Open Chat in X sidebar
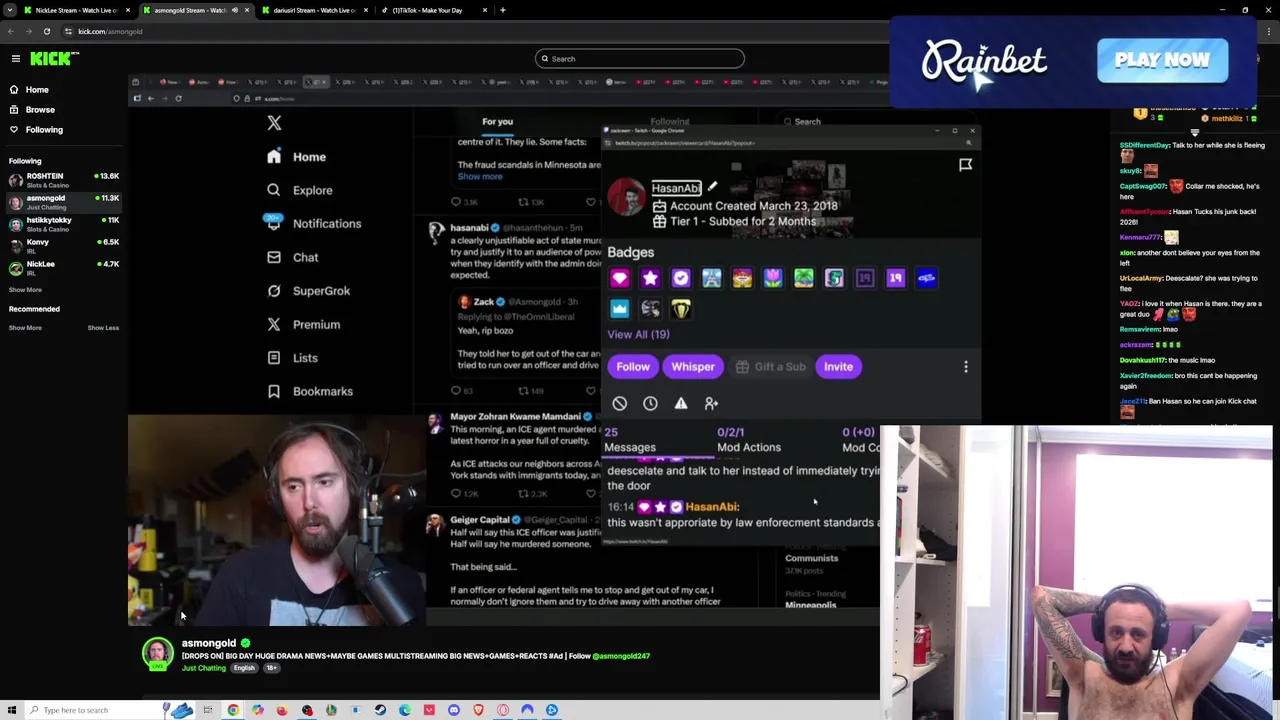The height and width of the screenshot is (720, 1280). [292, 257]
